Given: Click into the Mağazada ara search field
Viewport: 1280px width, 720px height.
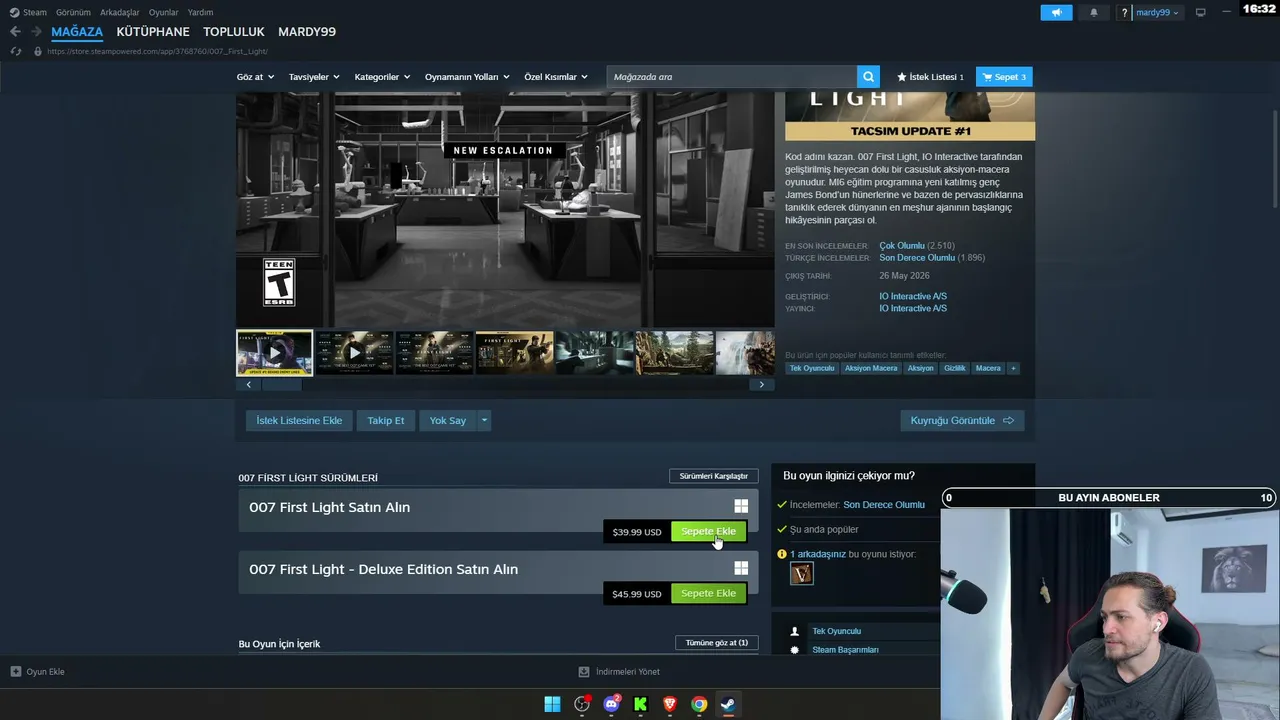Looking at the screenshot, I should [731, 77].
